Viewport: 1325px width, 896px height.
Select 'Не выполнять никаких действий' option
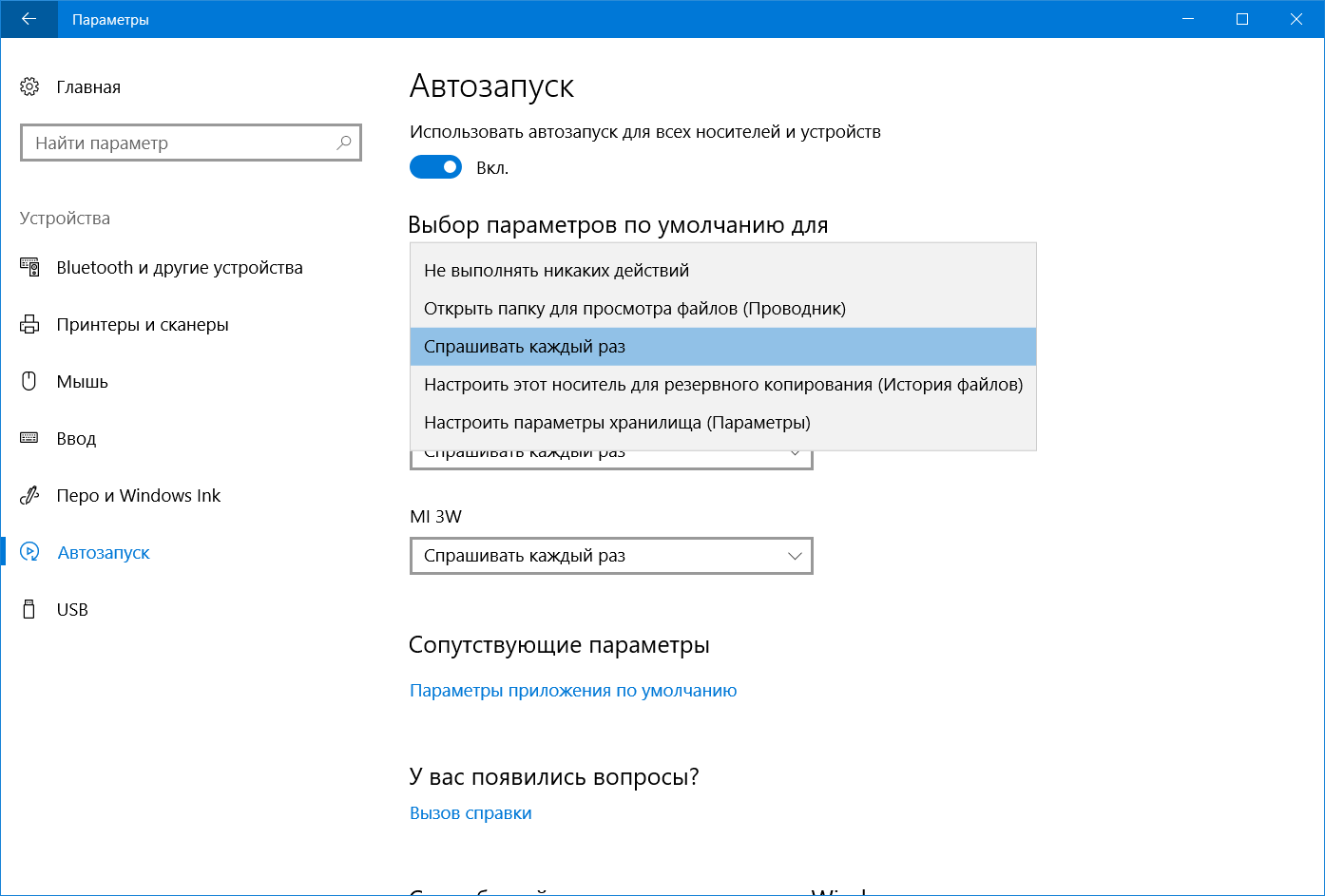click(556, 271)
